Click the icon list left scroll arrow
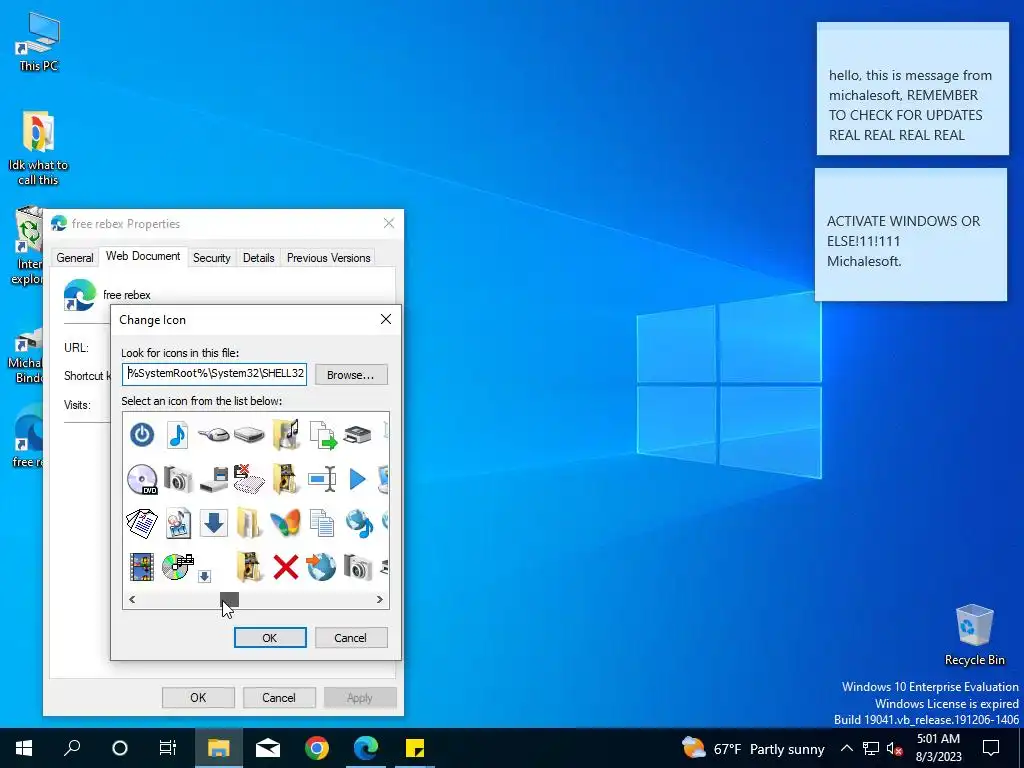Image resolution: width=1024 pixels, height=768 pixels. [x=132, y=600]
